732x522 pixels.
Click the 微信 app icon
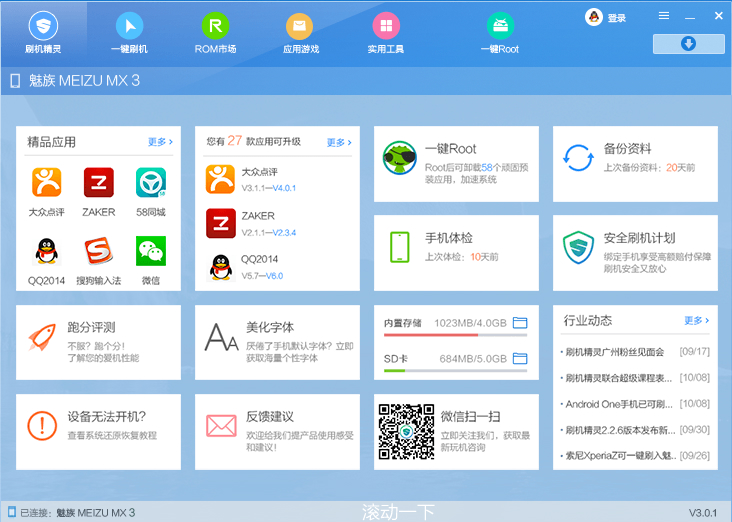click(x=151, y=251)
